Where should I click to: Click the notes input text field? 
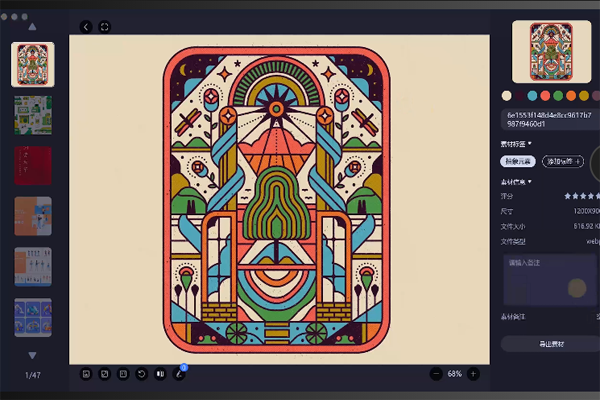tap(550, 280)
